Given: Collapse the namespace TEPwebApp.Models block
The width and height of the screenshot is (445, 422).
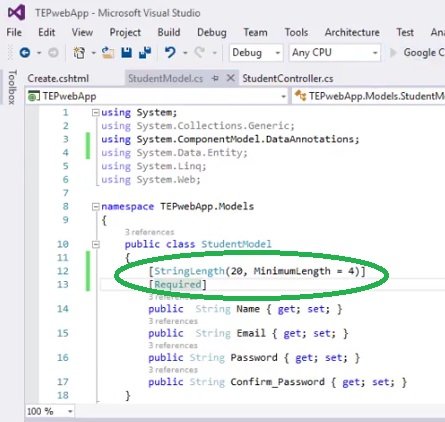Looking at the screenshot, I should [x=96, y=207].
